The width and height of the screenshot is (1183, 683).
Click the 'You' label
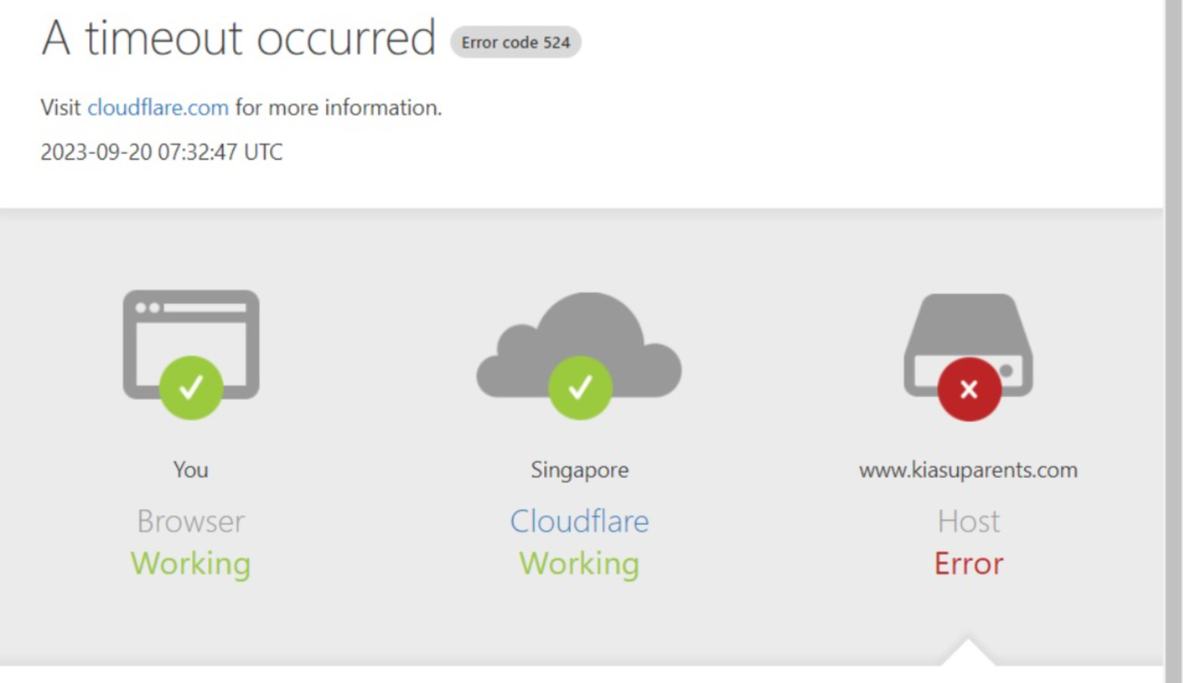point(191,470)
